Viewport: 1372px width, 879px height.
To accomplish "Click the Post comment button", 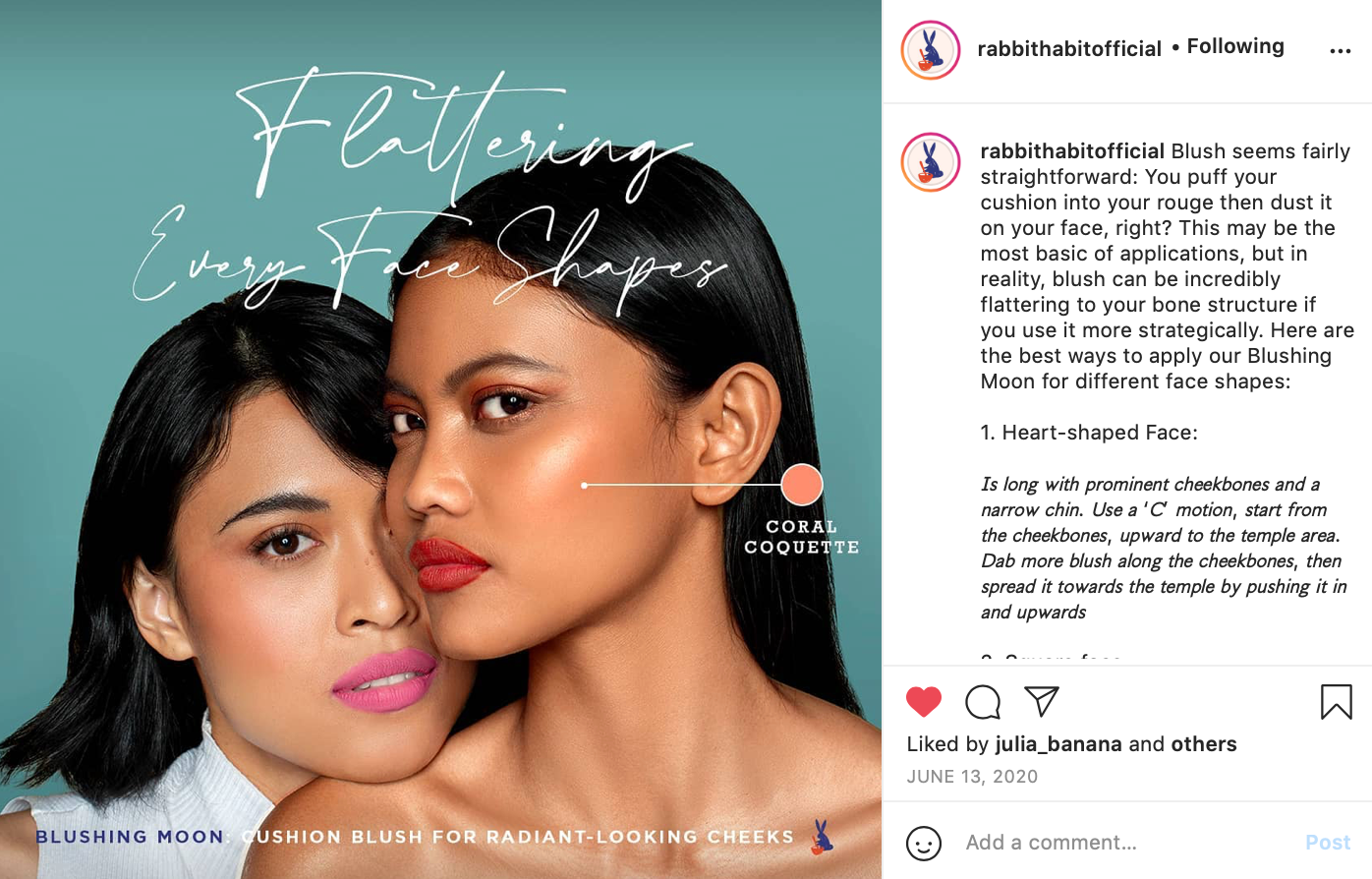I will 1328,843.
